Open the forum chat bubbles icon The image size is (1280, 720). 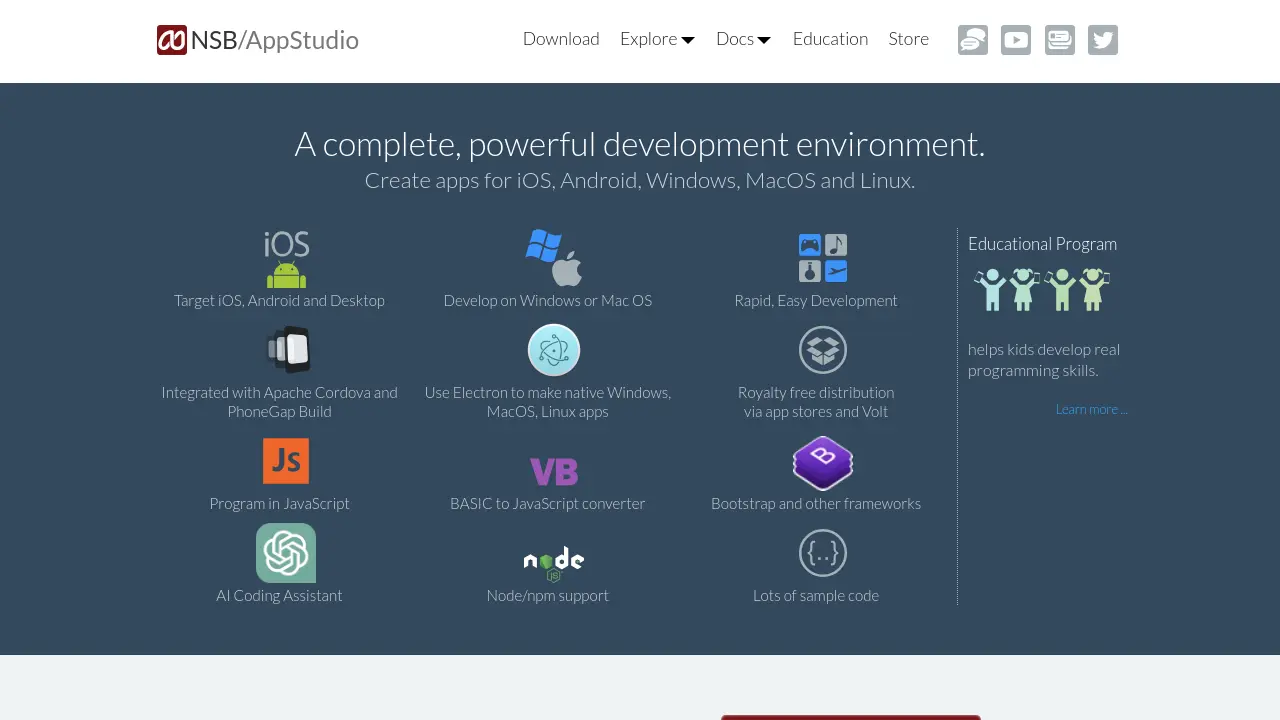(973, 40)
